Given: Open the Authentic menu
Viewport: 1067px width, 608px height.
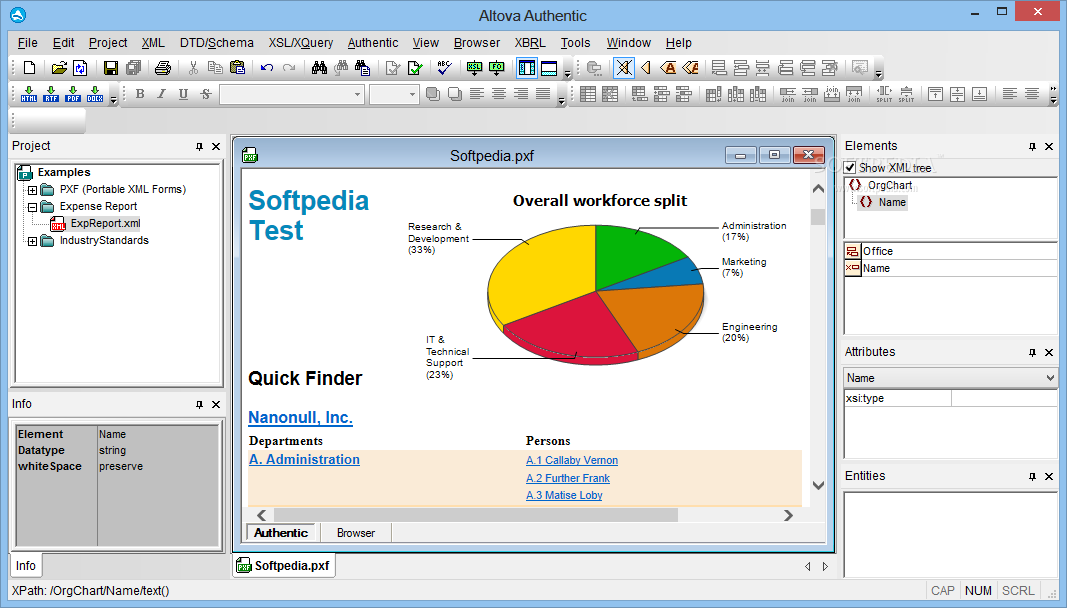Looking at the screenshot, I should tap(373, 43).
